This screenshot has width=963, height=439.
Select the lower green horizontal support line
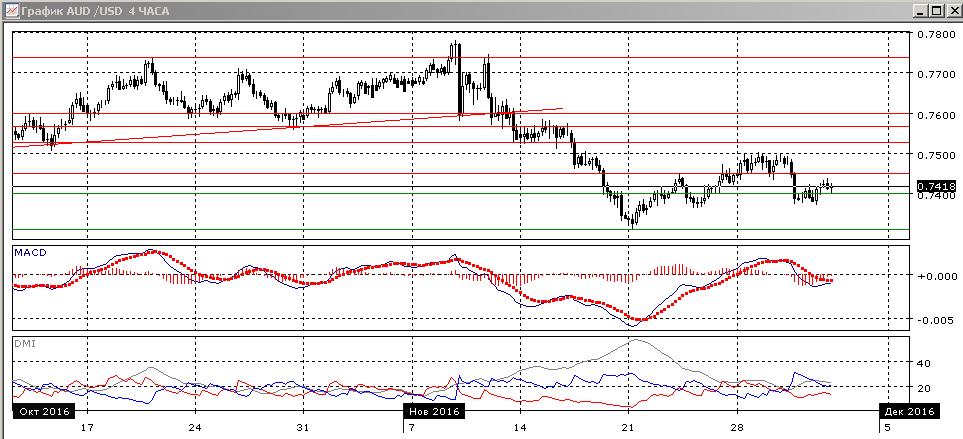[x=461, y=230]
